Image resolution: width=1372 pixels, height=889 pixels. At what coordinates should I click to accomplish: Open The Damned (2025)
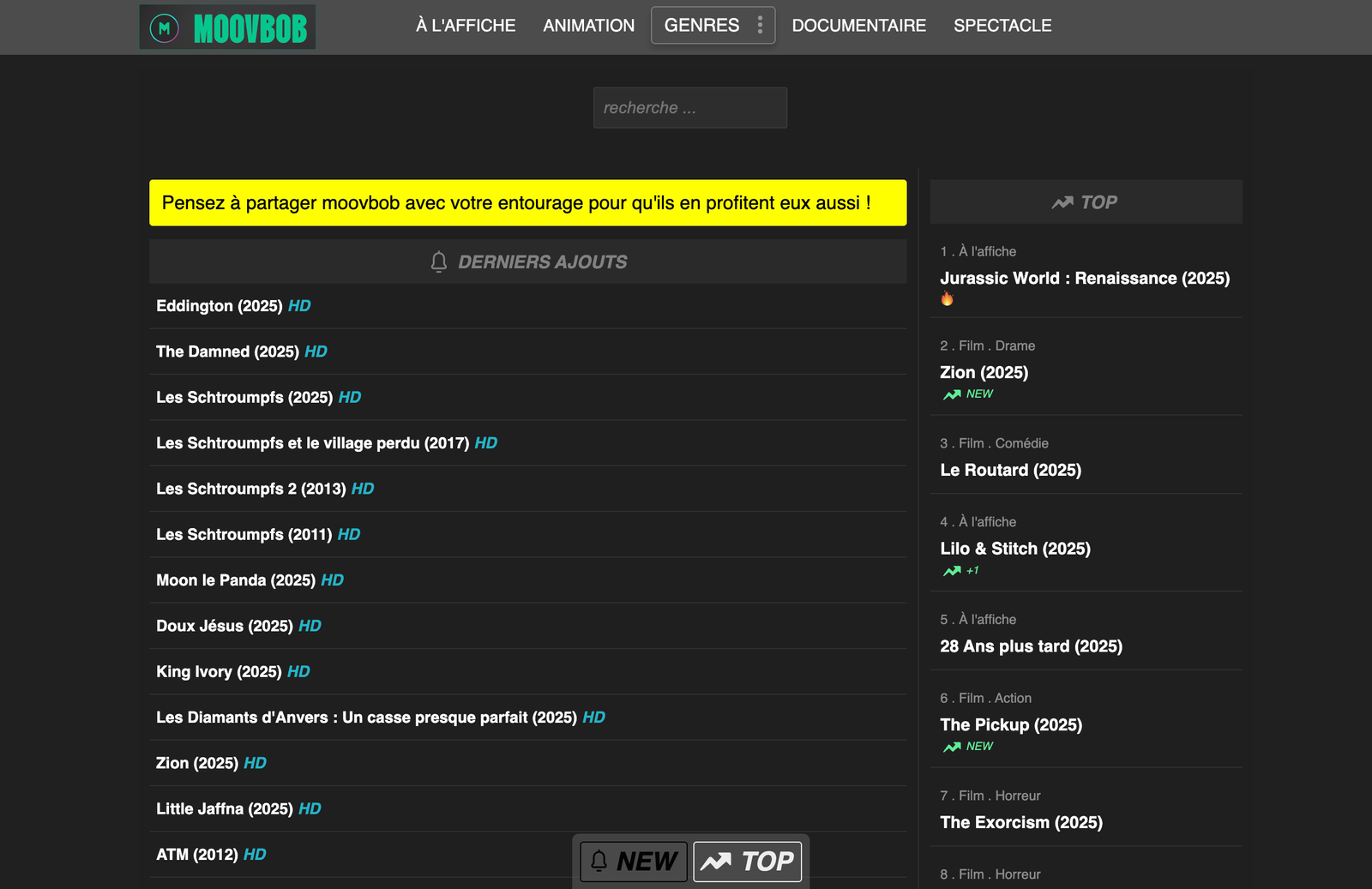227,351
